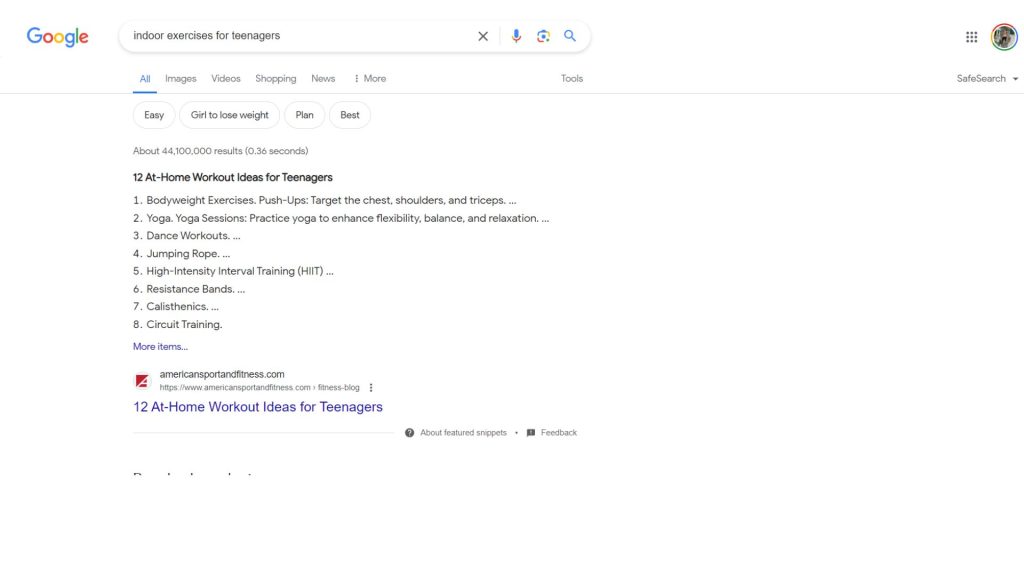Switch to the News tab
1024x576 pixels.
[323, 78]
